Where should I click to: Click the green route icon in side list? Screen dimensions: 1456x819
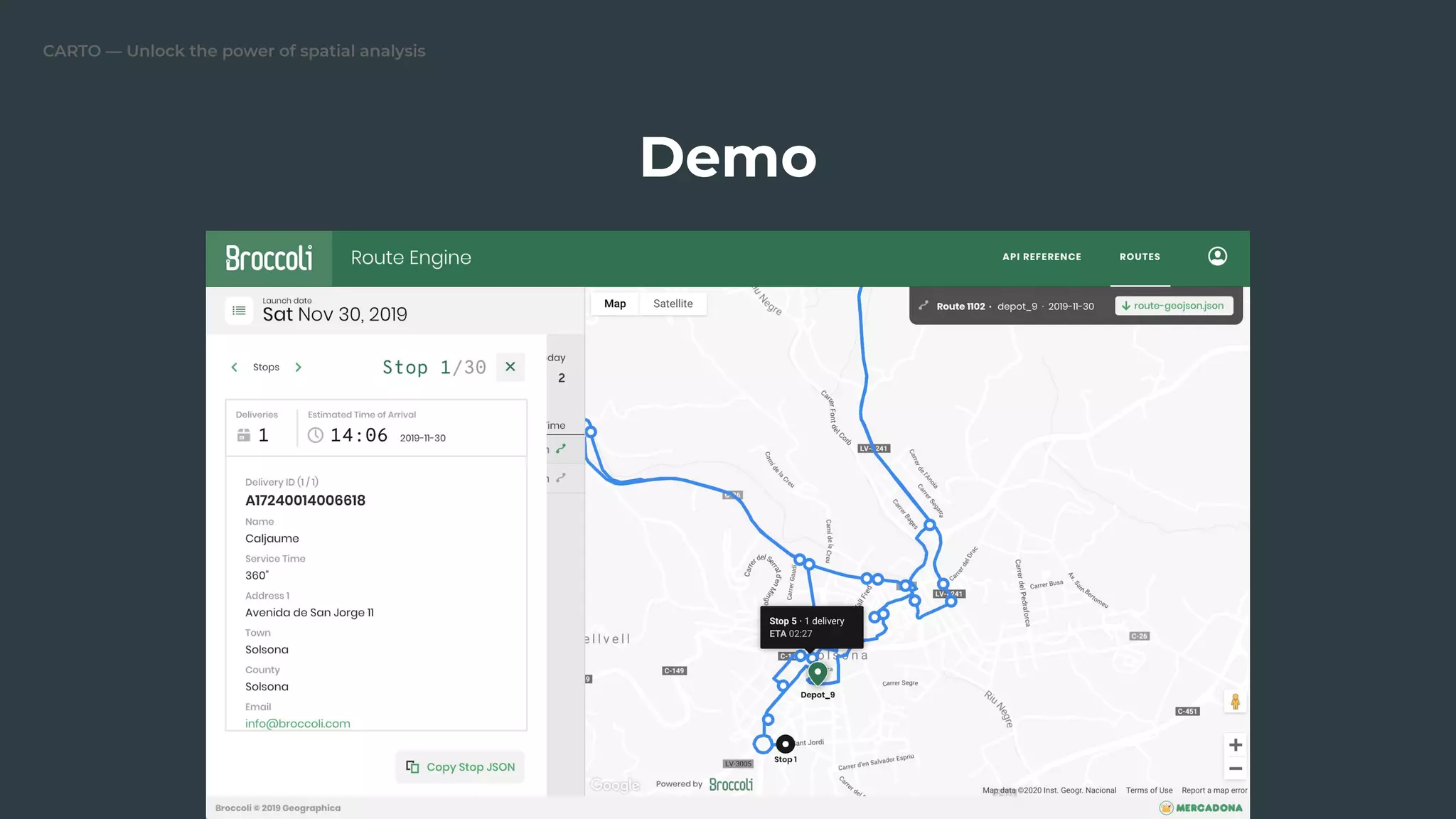pyautogui.click(x=561, y=449)
